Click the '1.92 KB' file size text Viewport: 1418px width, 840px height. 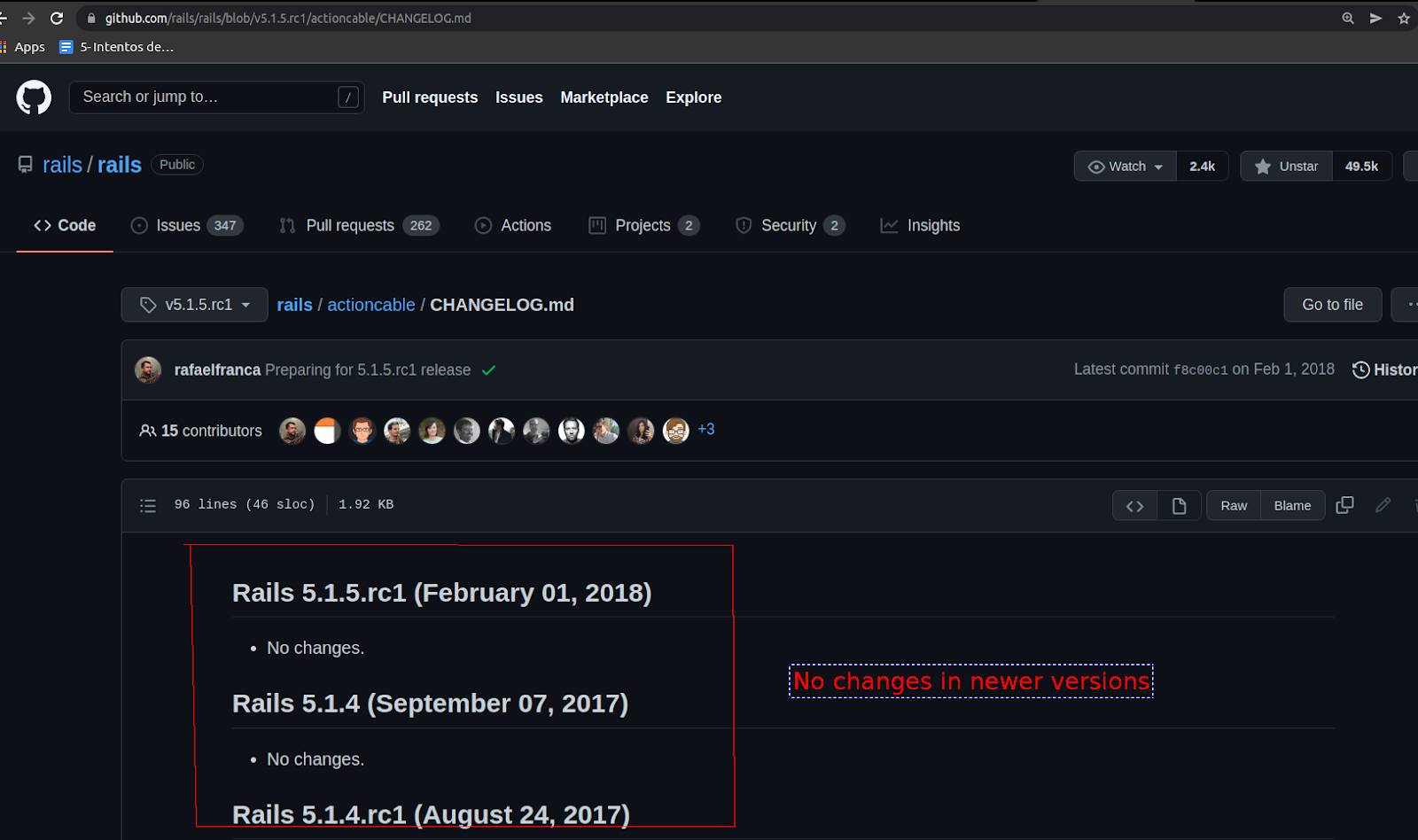click(x=366, y=504)
